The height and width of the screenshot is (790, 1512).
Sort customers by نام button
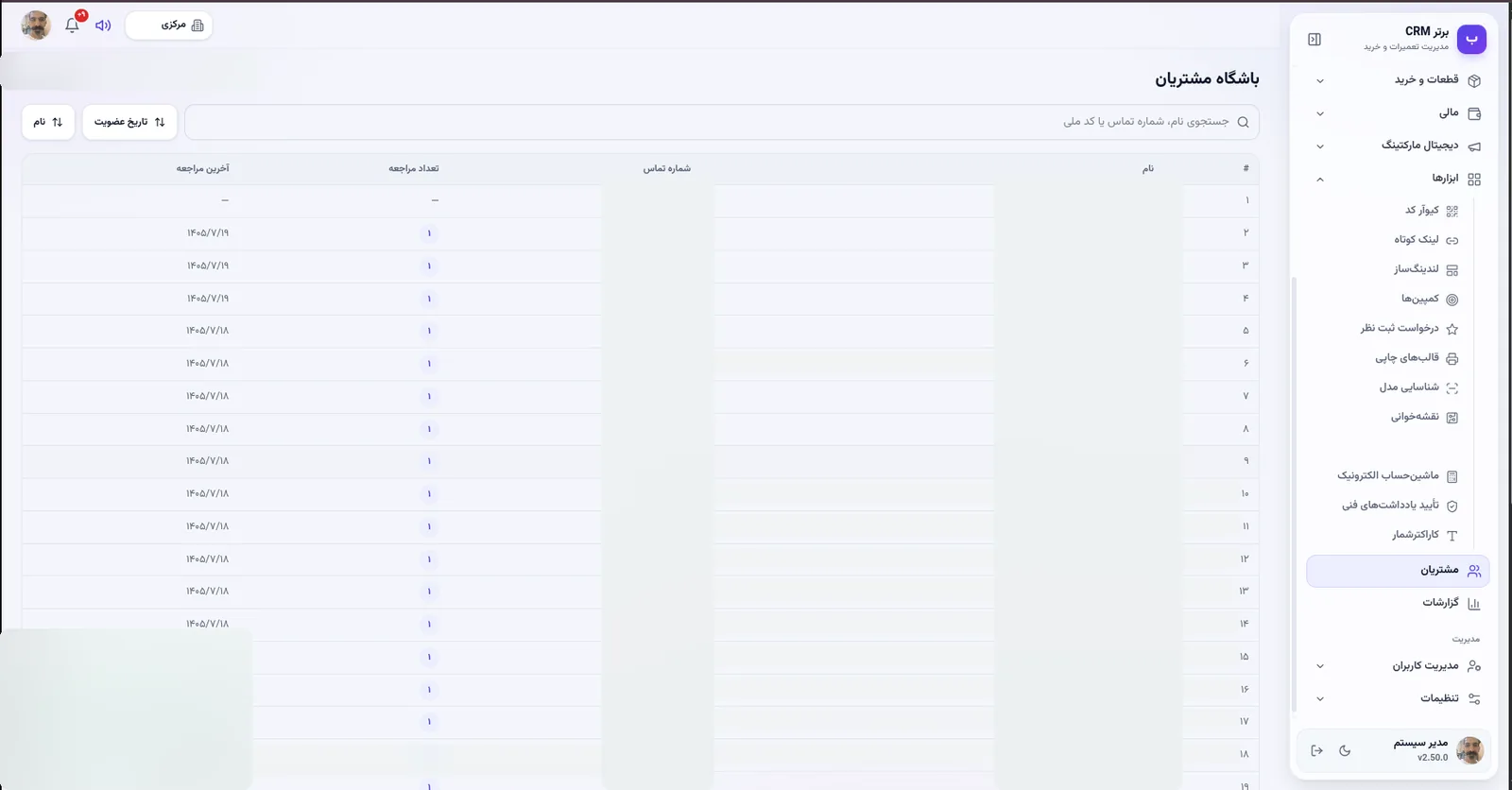(48, 122)
